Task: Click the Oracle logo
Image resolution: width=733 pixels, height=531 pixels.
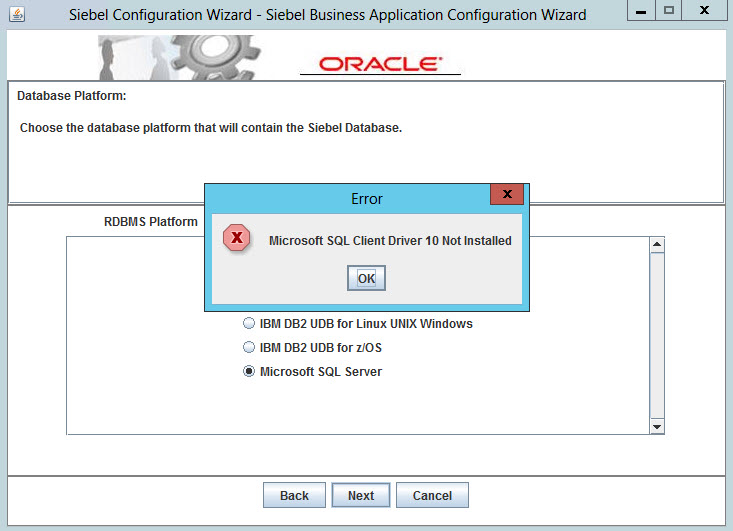Action: point(381,64)
